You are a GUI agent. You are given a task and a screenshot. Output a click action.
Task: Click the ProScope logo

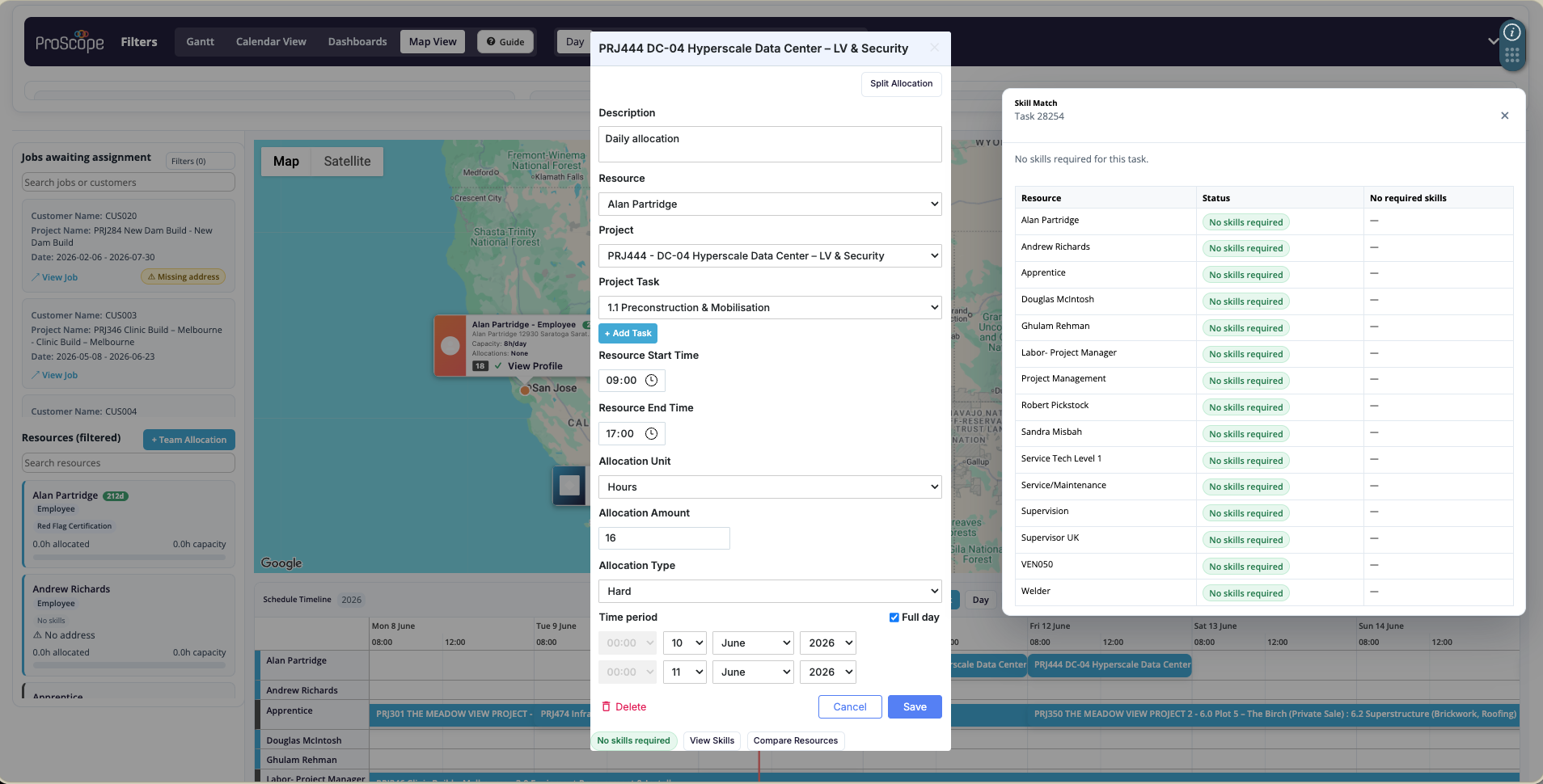[70, 41]
